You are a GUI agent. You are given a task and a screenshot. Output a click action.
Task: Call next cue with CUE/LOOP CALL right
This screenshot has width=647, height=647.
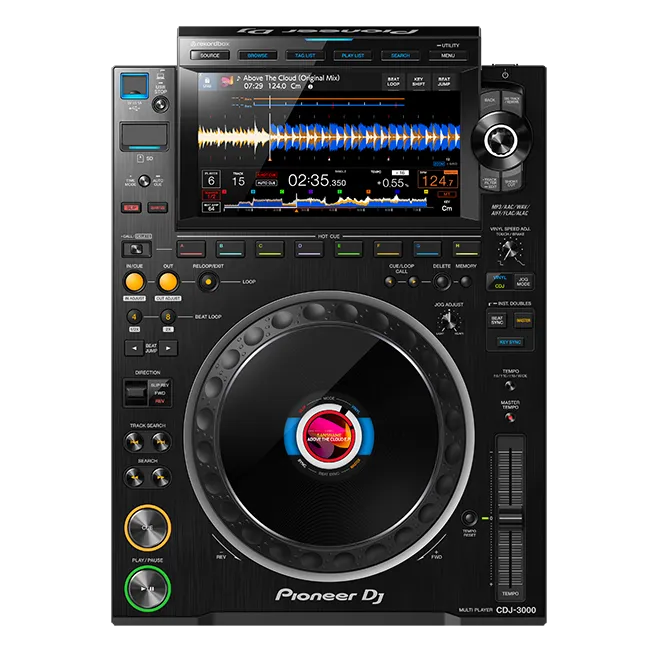click(x=413, y=282)
